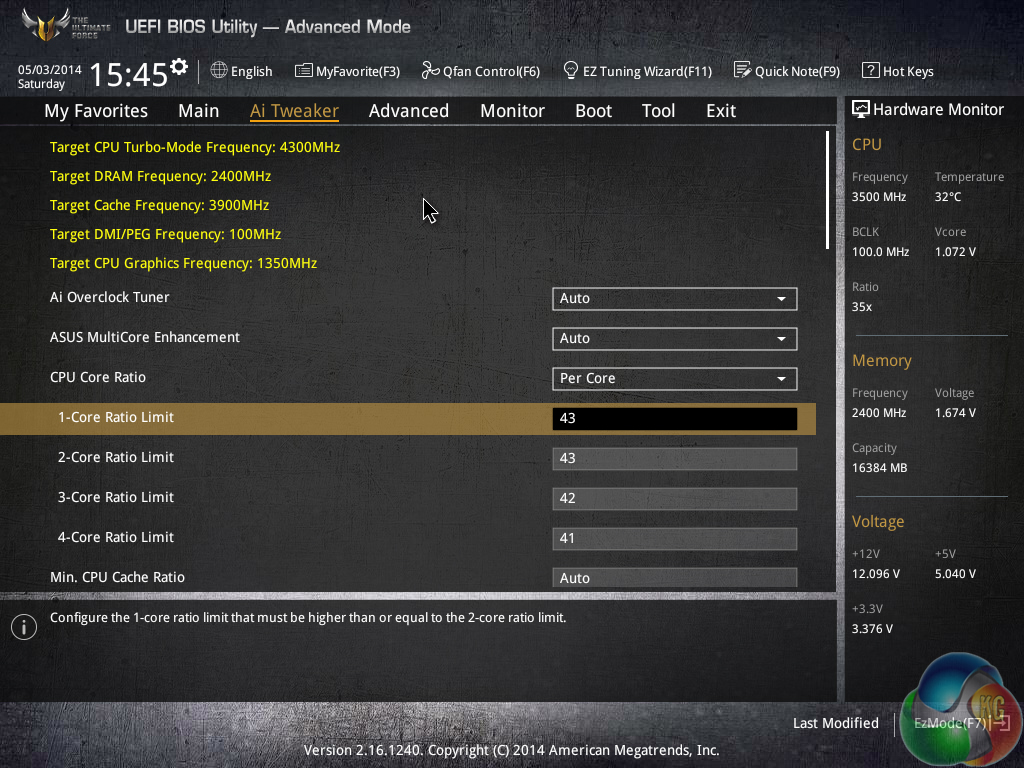The image size is (1024, 768).
Task: Click the settings gear beside the clock
Action: coord(179,66)
